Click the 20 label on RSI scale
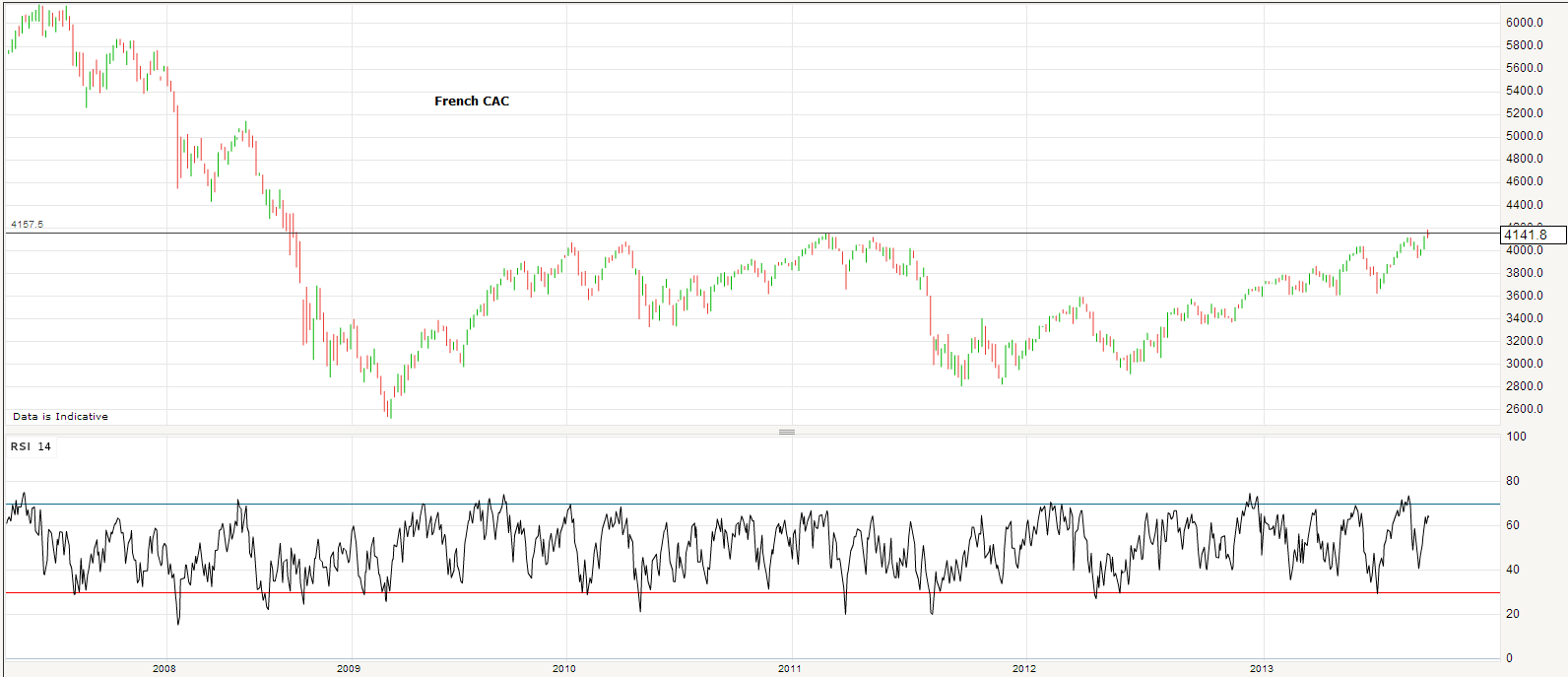Screen dimensions: 1568x677 click(1513, 614)
